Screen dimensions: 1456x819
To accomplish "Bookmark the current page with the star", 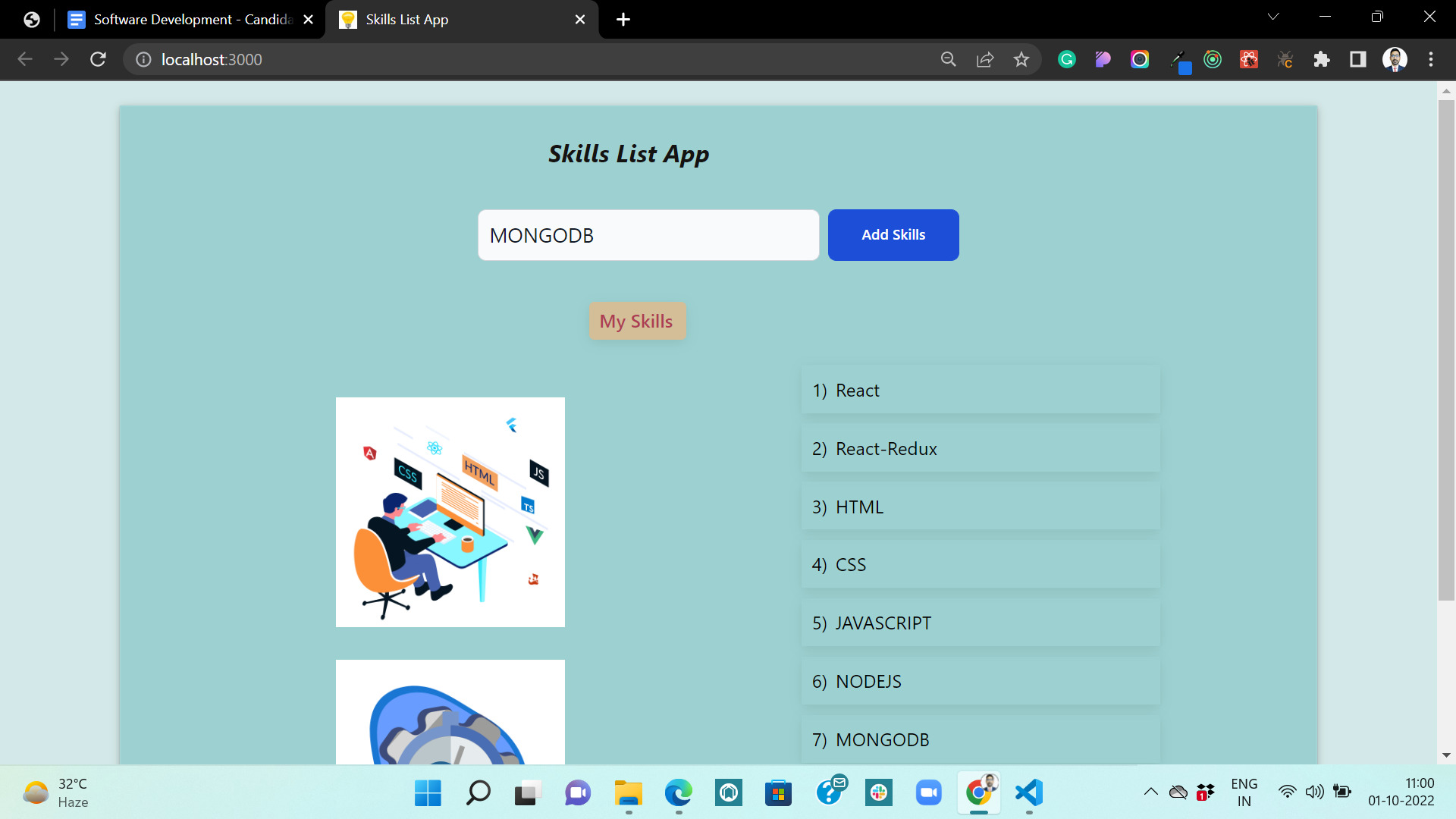I will pyautogui.click(x=1021, y=59).
